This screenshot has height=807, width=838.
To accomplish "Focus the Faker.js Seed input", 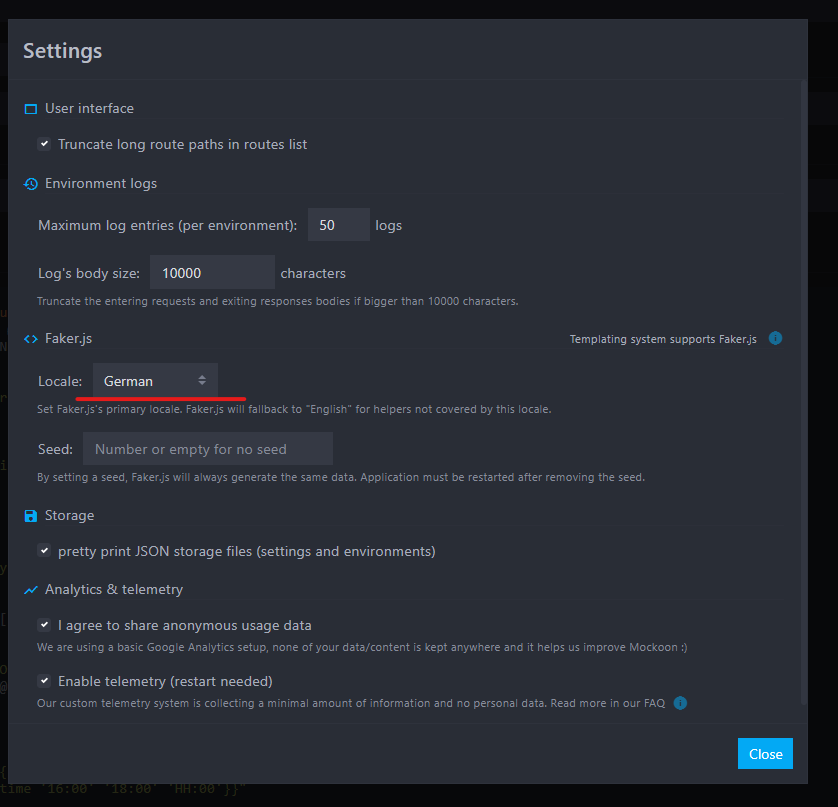I will (208, 448).
